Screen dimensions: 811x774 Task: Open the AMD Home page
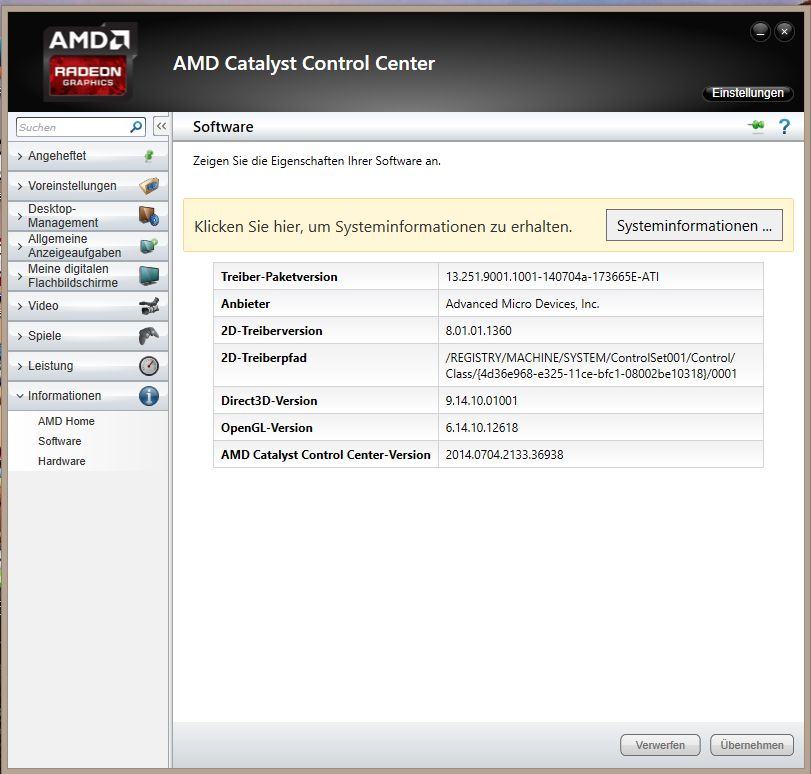(x=66, y=421)
